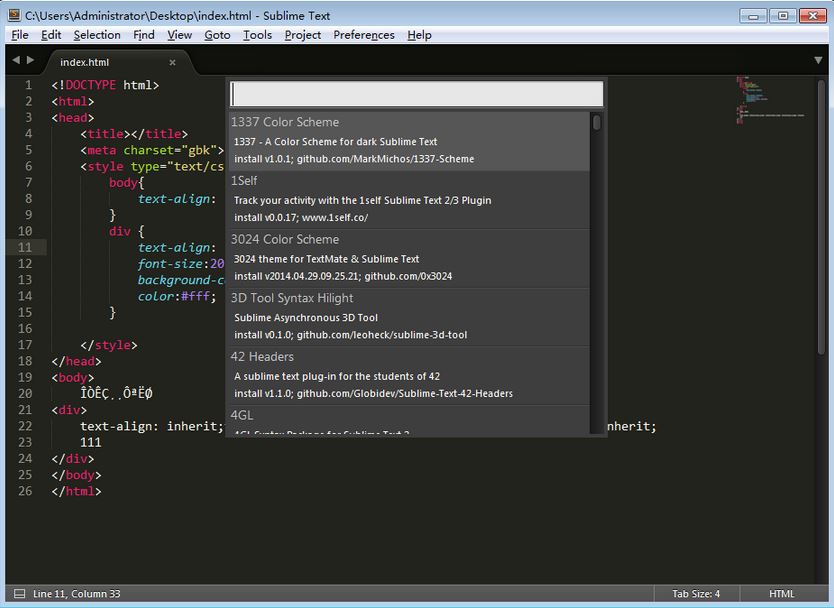Open the tab list dropdown arrow

click(818, 61)
